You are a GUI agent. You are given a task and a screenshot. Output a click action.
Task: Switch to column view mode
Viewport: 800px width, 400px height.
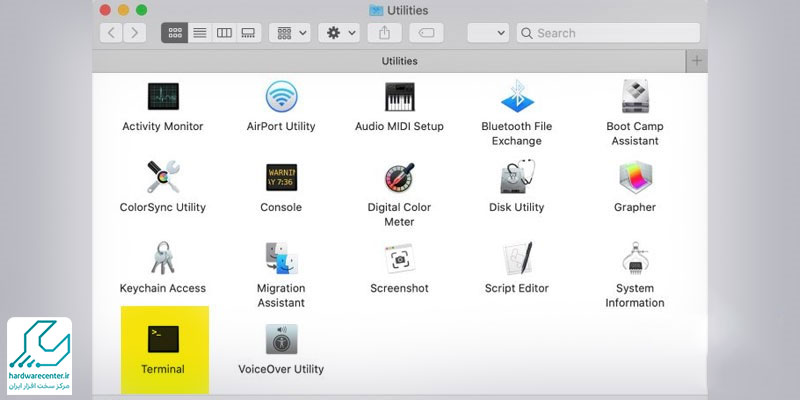pyautogui.click(x=224, y=33)
